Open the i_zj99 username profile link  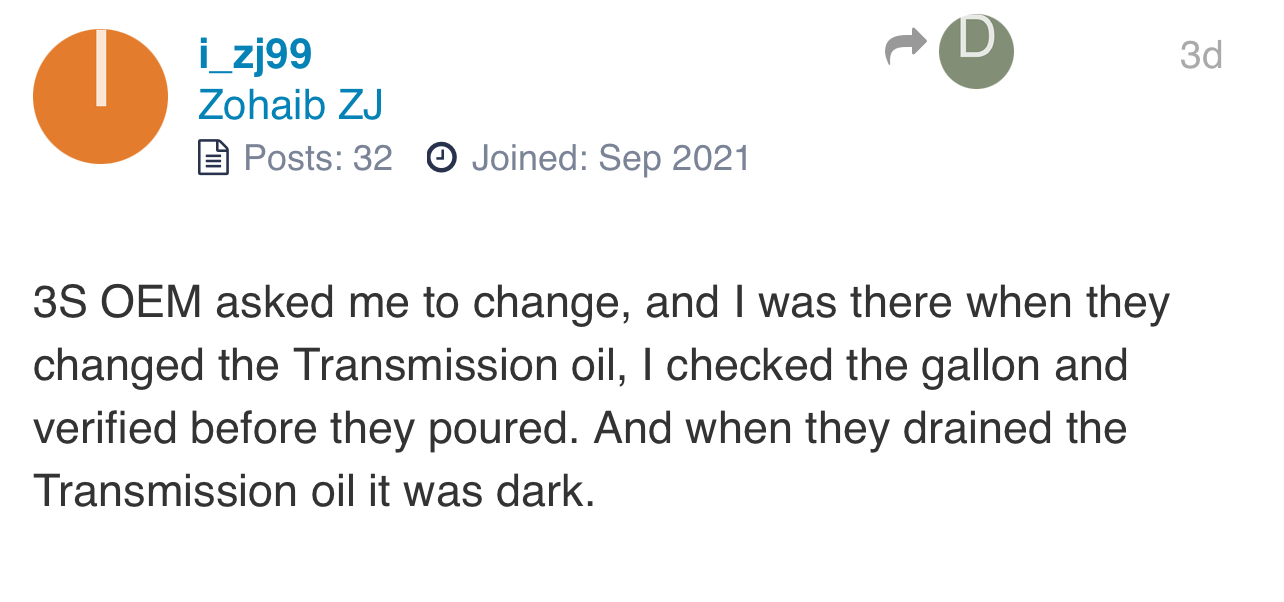click(255, 53)
